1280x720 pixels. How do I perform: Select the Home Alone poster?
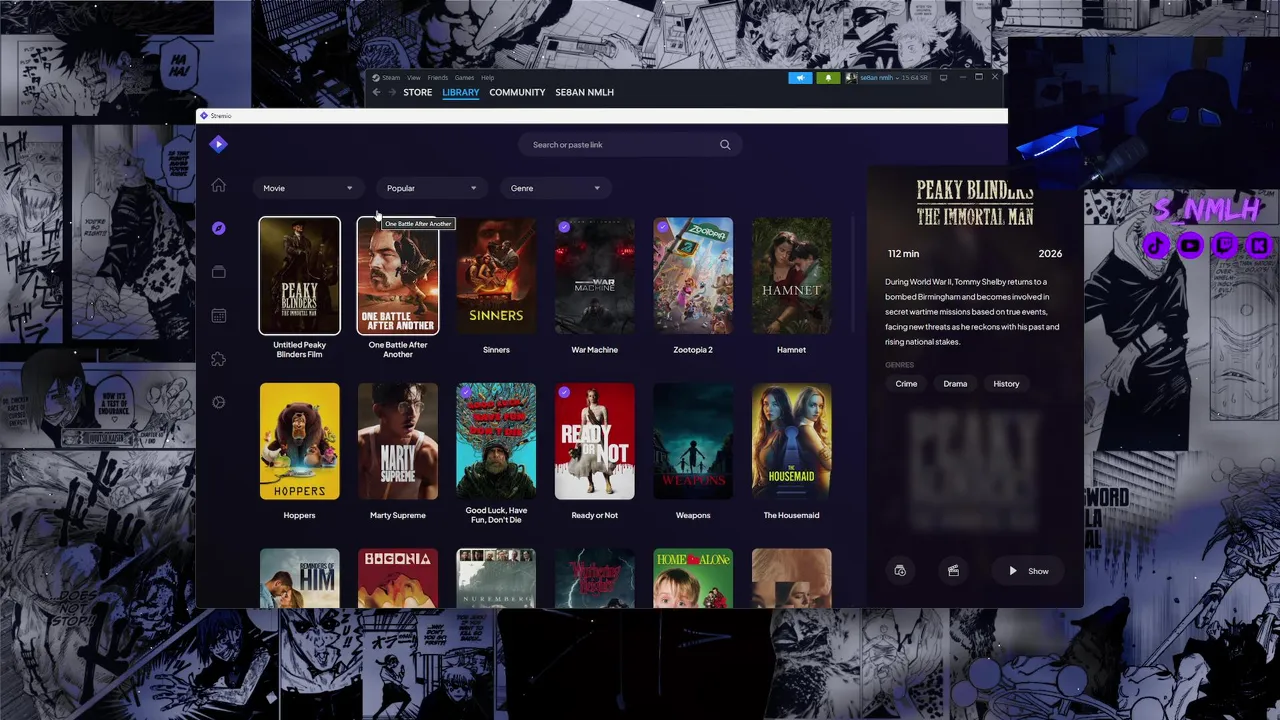[x=693, y=578]
